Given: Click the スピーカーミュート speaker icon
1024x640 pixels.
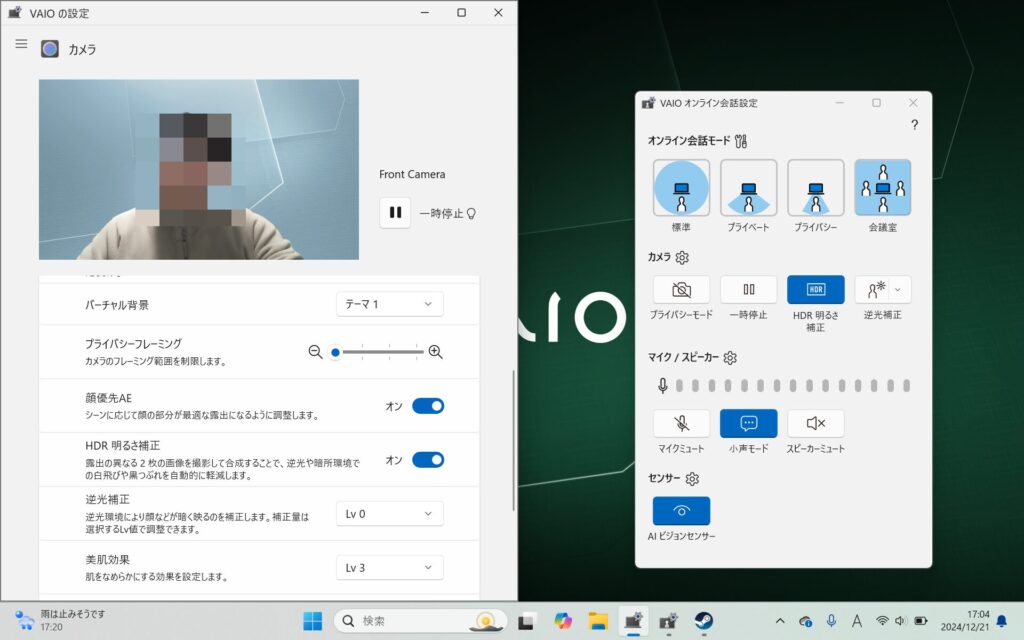Looking at the screenshot, I should pos(815,423).
